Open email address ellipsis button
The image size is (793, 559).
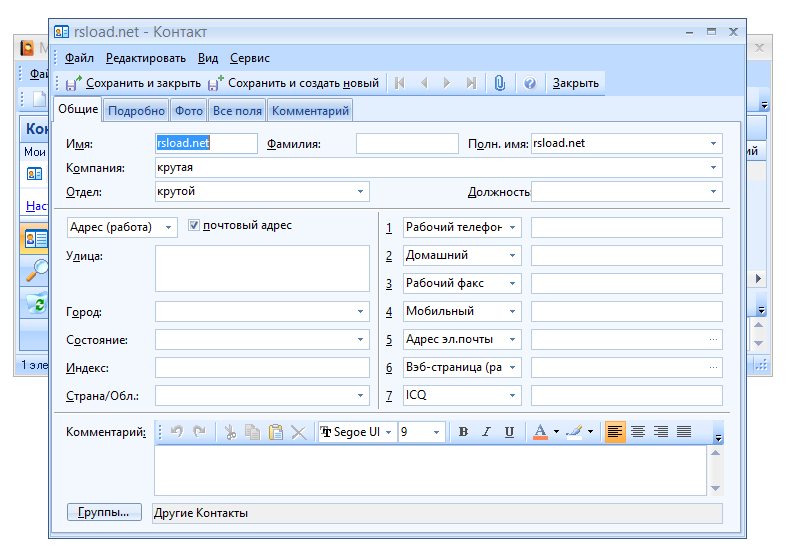[714, 339]
